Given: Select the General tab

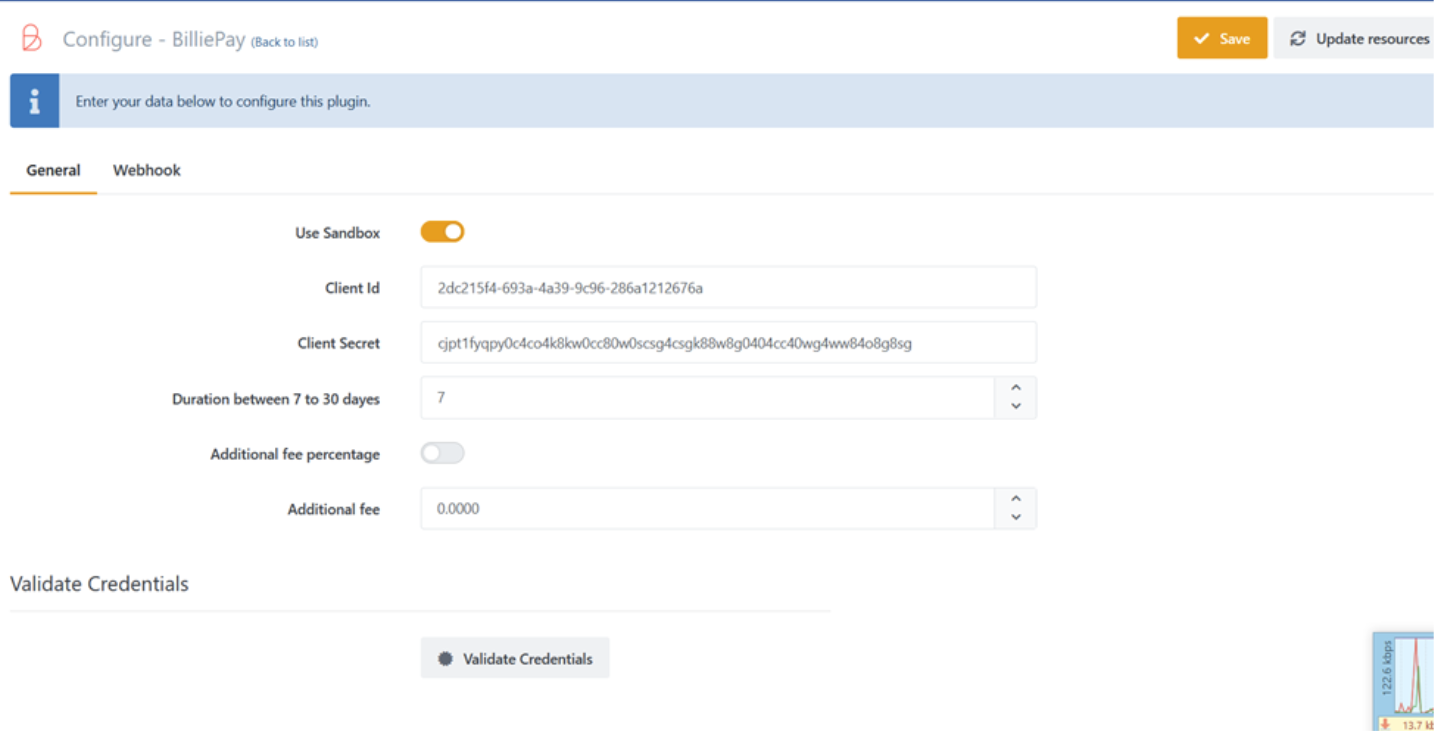Looking at the screenshot, I should point(53,170).
